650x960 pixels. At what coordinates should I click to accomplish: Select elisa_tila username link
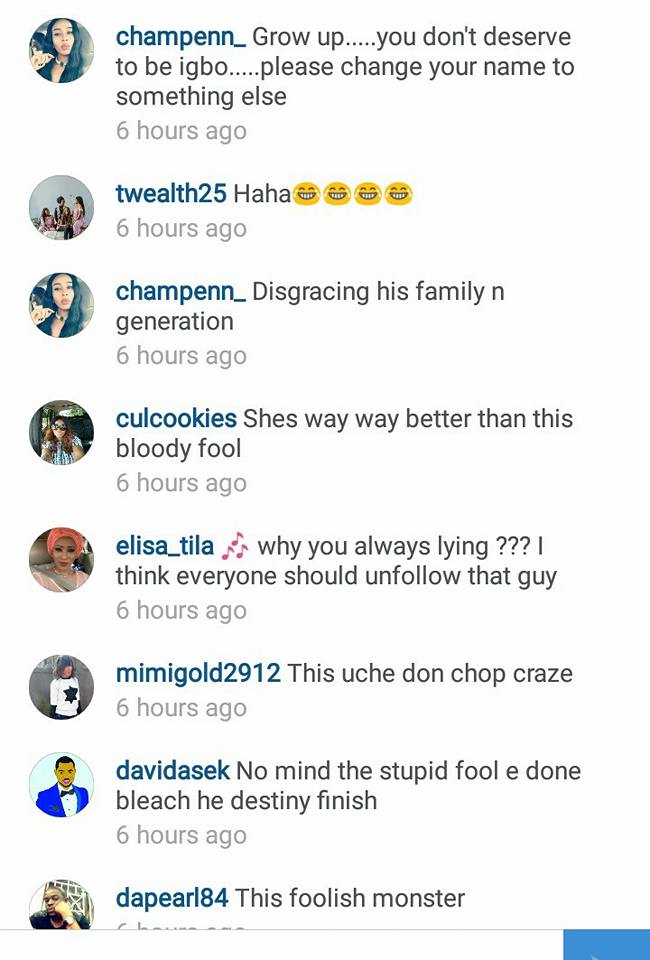[x=165, y=546]
